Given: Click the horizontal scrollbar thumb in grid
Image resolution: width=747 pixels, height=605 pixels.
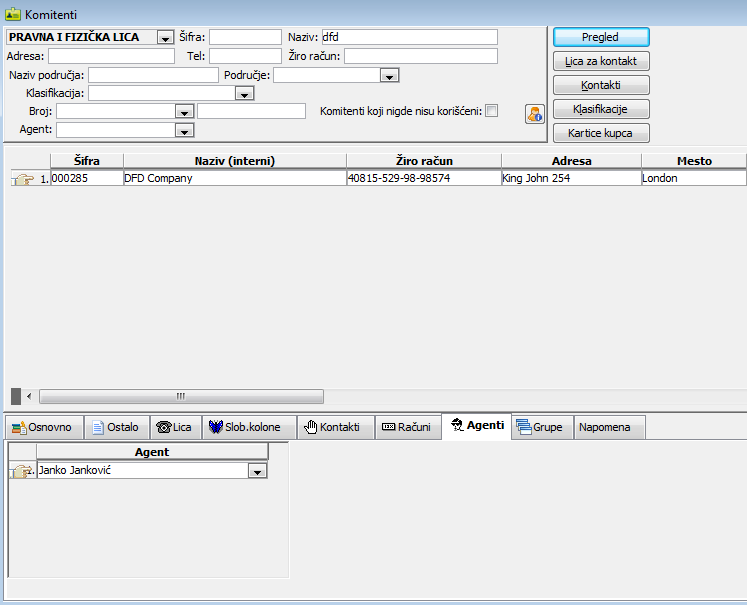Looking at the screenshot, I should tap(180, 396).
